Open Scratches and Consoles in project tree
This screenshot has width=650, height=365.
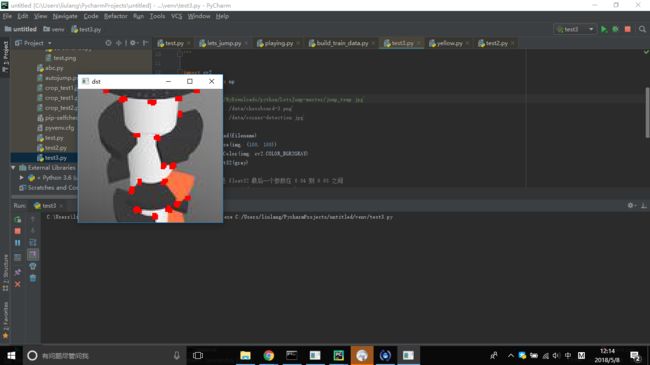pos(49,187)
